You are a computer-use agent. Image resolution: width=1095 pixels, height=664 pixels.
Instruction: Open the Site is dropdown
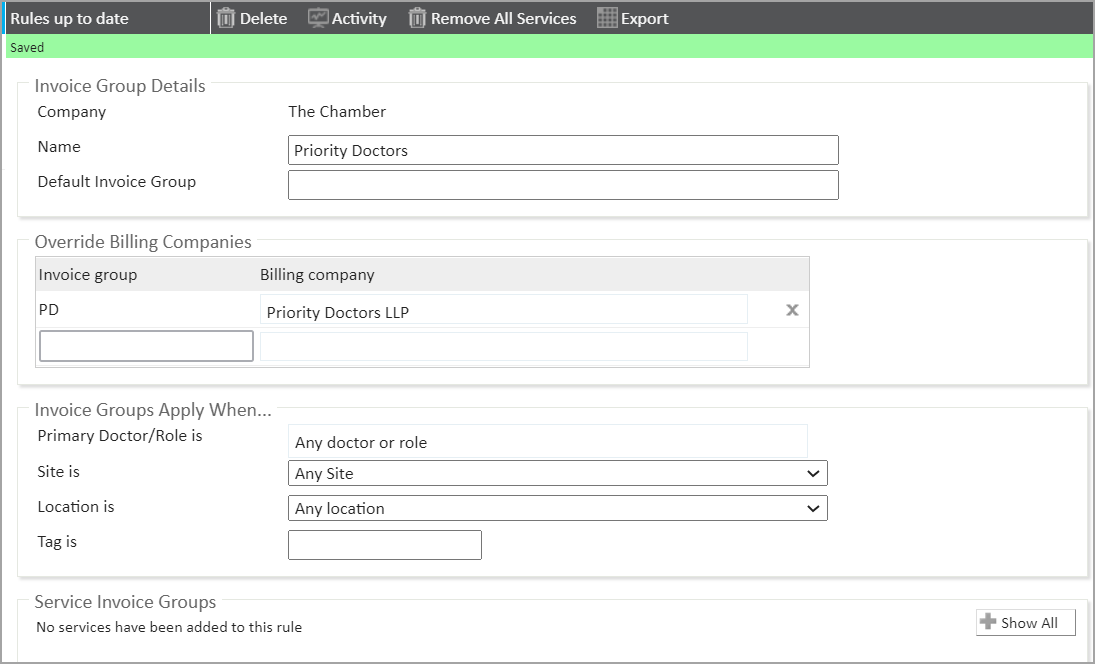click(557, 473)
